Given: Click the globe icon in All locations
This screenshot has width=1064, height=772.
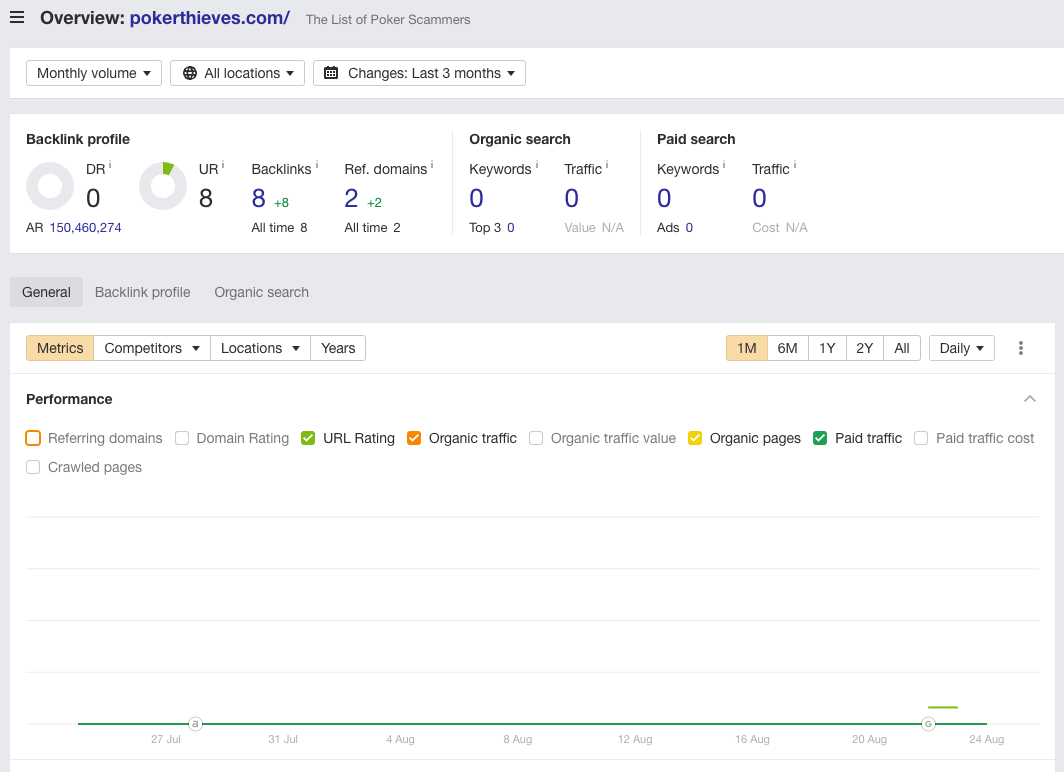Looking at the screenshot, I should click(x=190, y=73).
